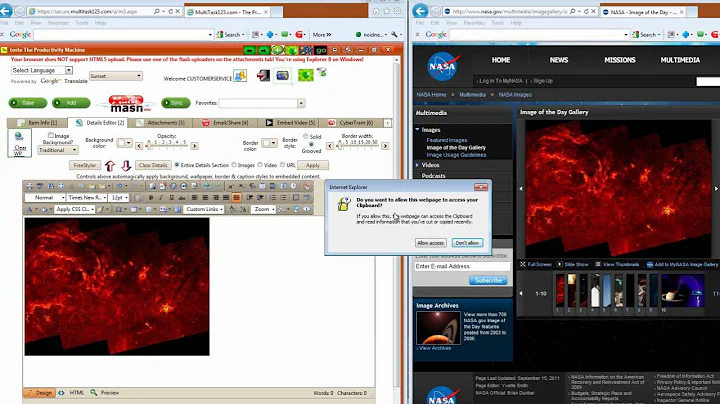Click the symbol omega icon in editor toolbar

coord(119,209)
